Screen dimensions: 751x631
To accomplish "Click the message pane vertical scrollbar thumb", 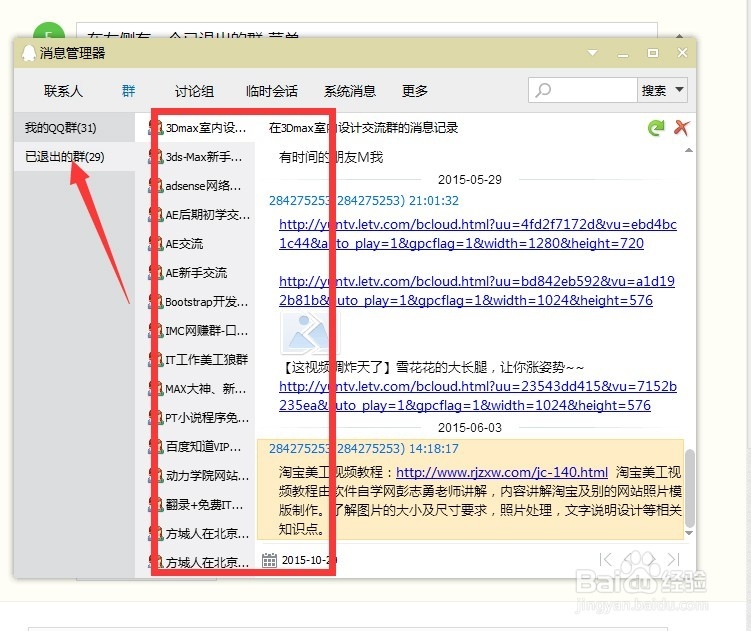I will tap(689, 488).
